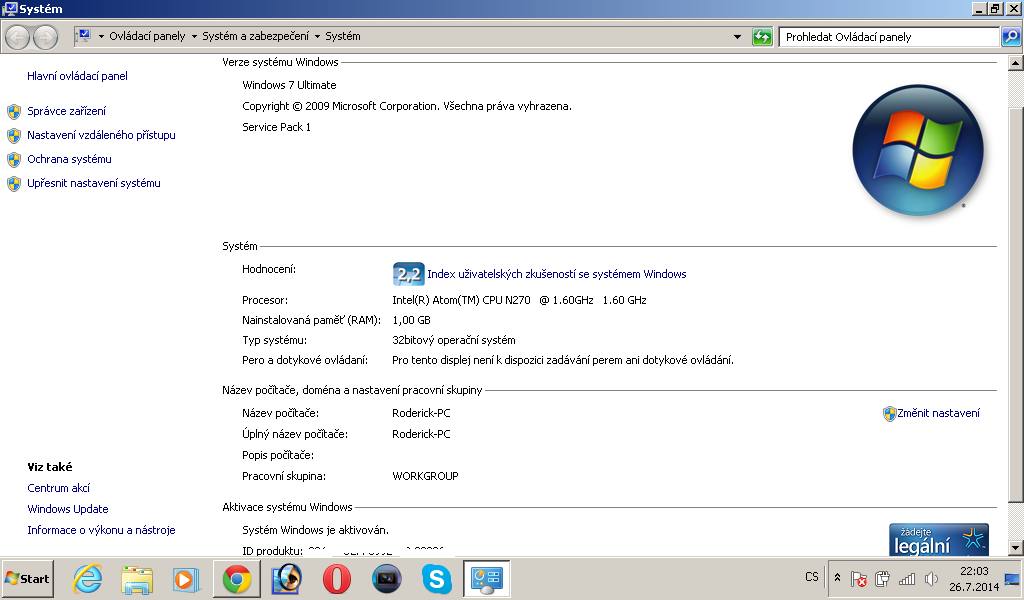1024x600 pixels.
Task: Click in Prohledat Ovládací panely search field
Action: [x=889, y=37]
